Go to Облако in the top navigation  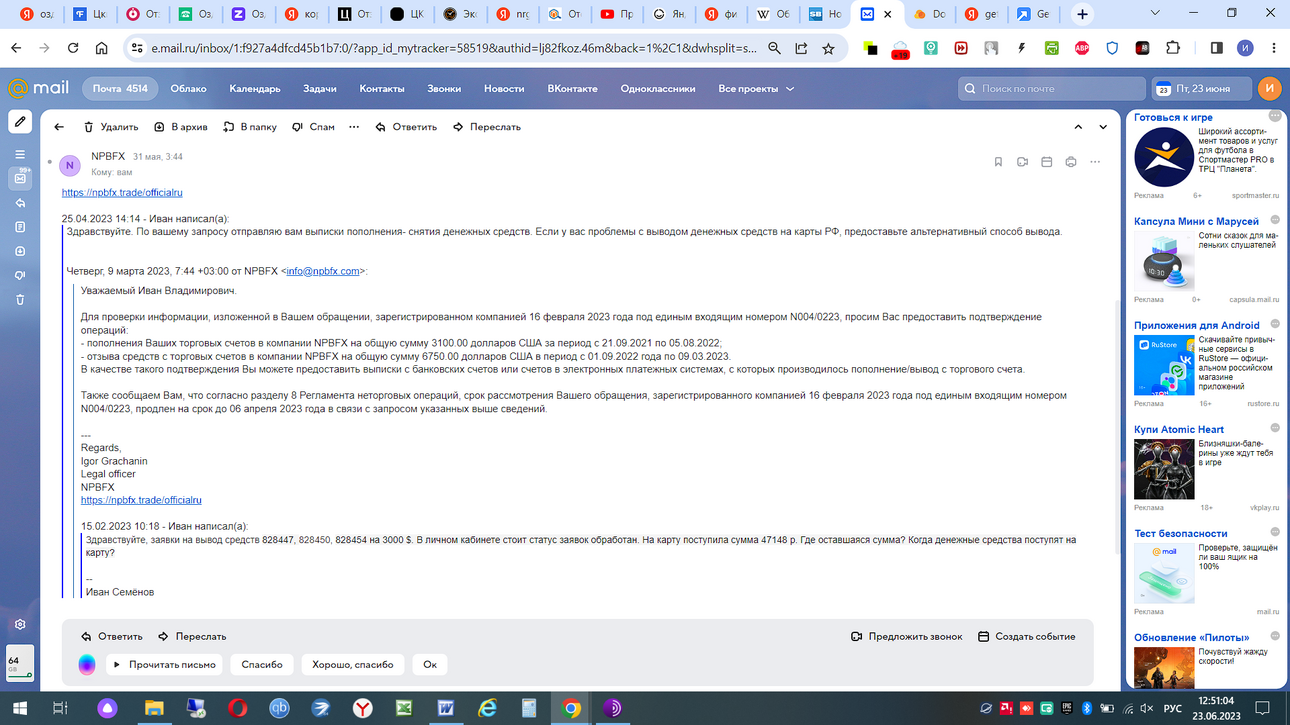click(x=188, y=89)
